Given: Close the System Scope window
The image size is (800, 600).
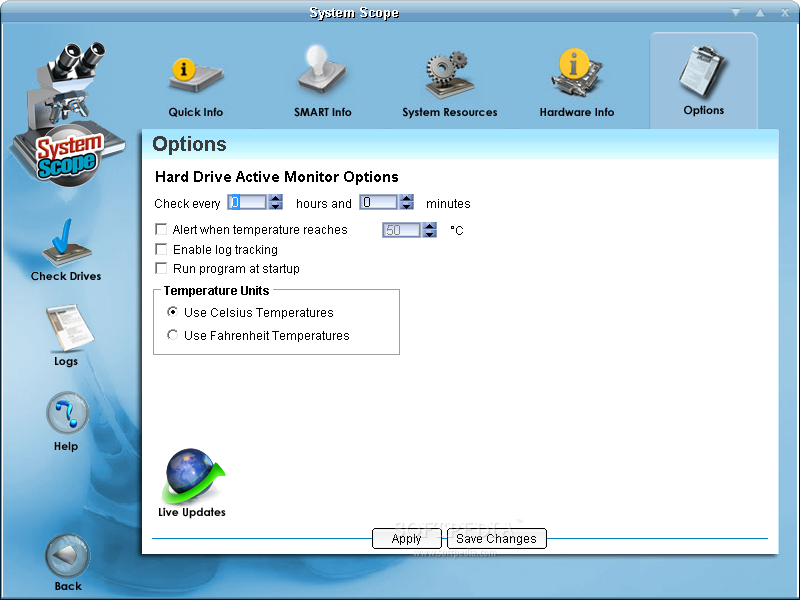Looking at the screenshot, I should [x=785, y=12].
